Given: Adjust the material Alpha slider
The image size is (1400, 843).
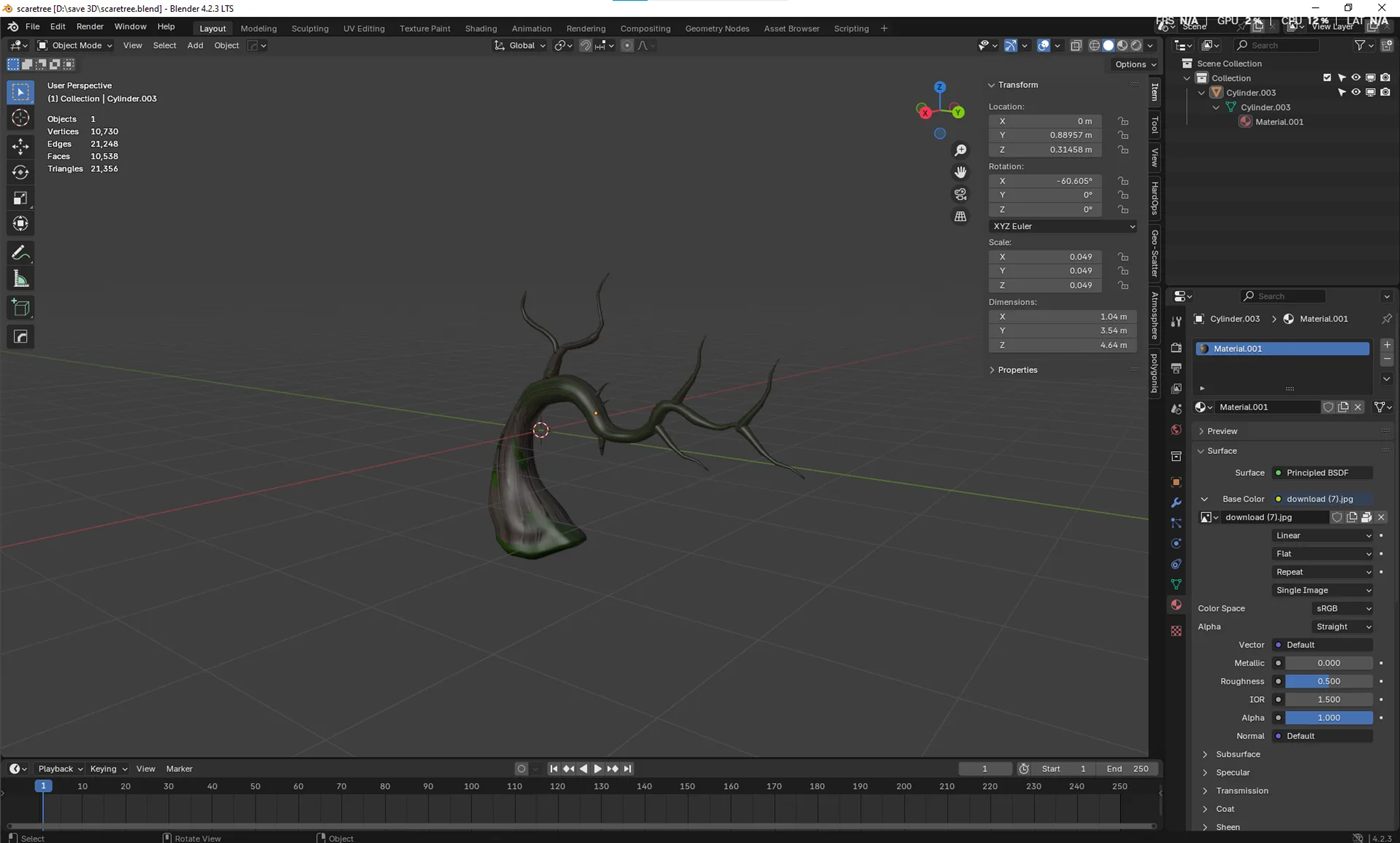Looking at the screenshot, I should pos(1328,718).
